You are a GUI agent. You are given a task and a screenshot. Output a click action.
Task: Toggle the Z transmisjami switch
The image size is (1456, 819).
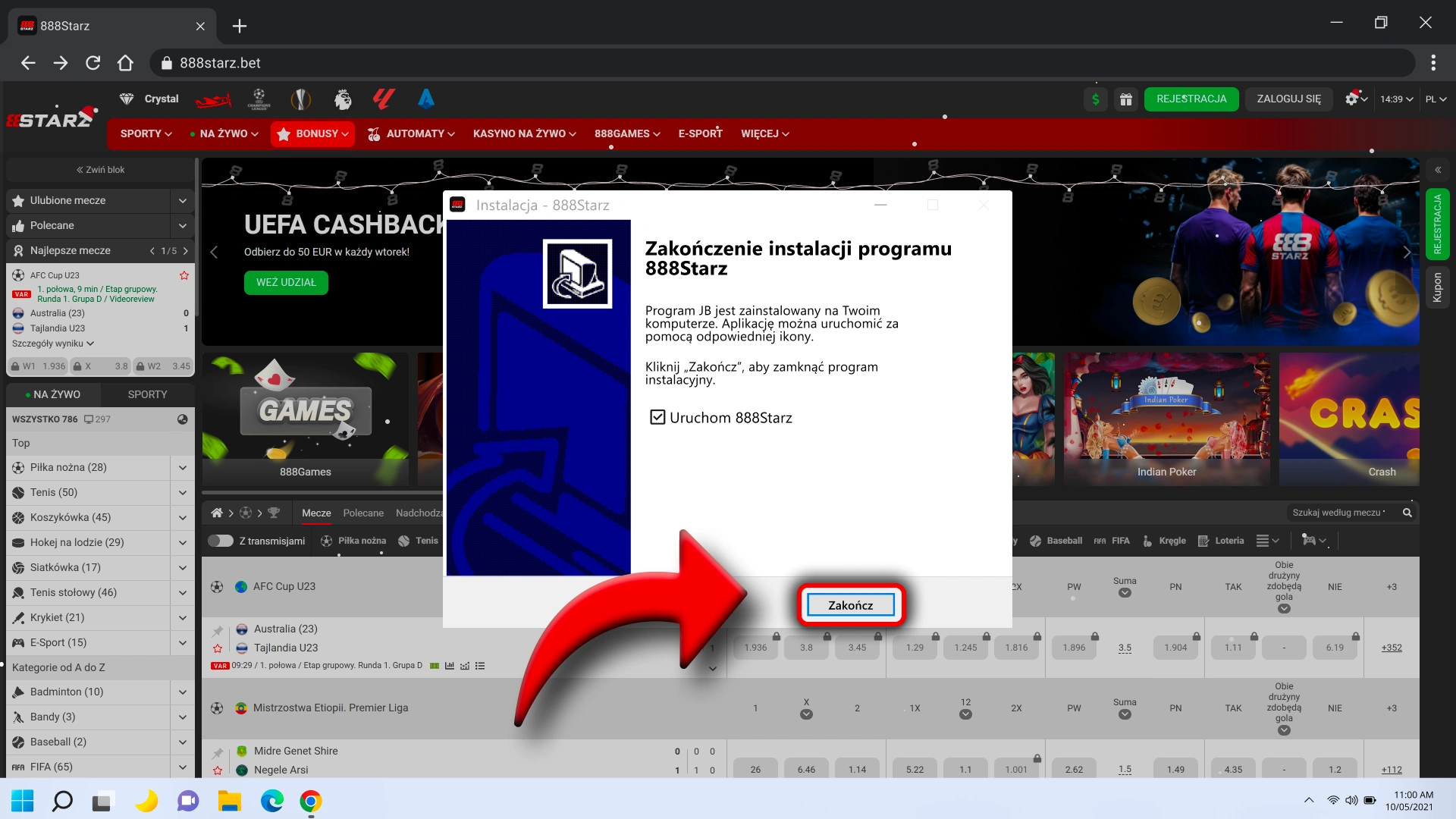click(x=221, y=541)
